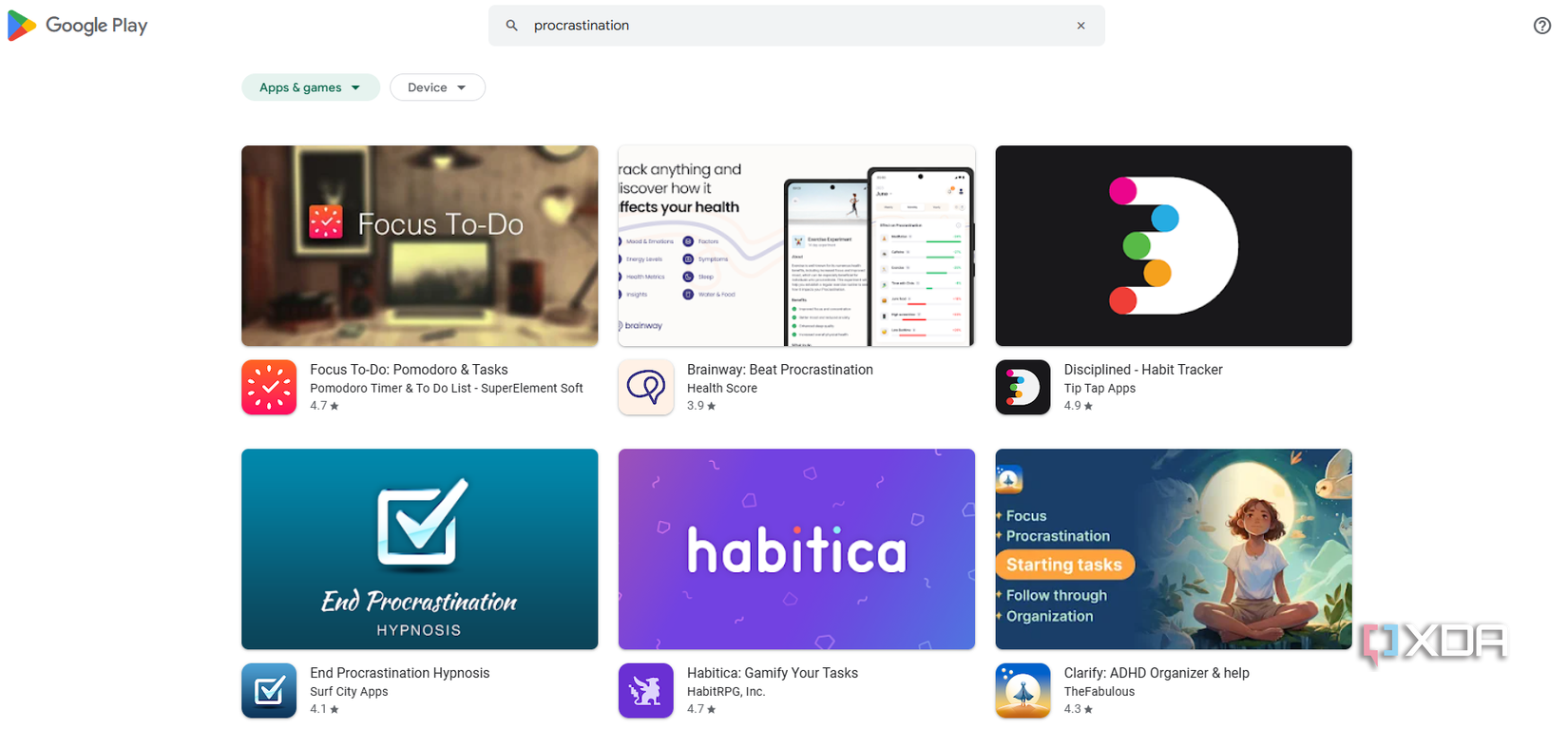Open Disciplined - Habit Tracker title

(1143, 370)
